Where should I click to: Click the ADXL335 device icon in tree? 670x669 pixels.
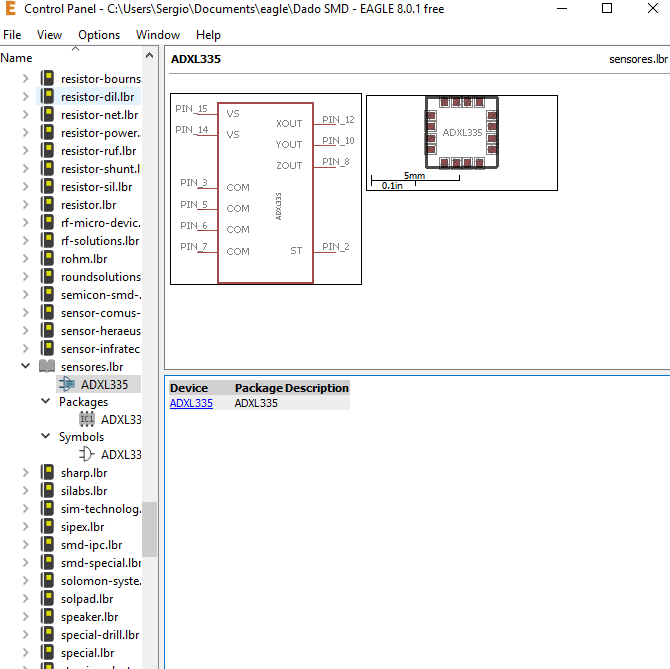[67, 384]
